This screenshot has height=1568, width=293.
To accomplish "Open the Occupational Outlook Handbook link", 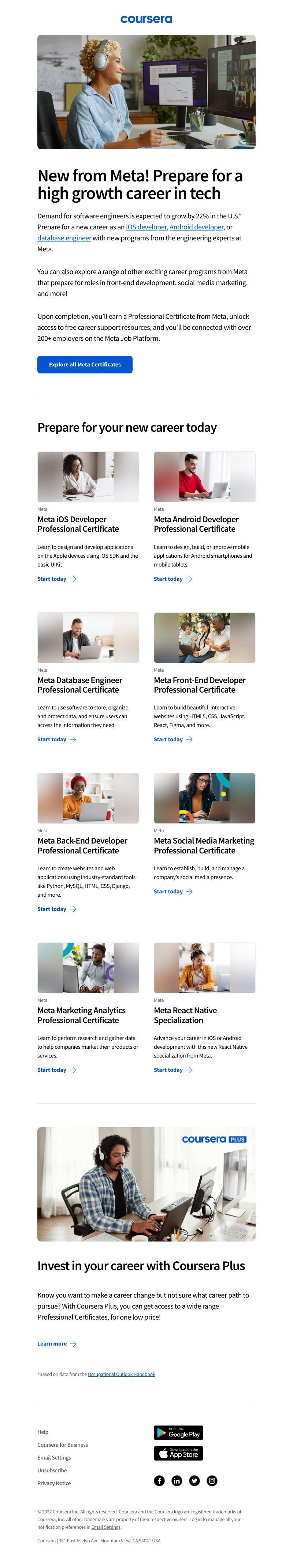I will point(122,1374).
